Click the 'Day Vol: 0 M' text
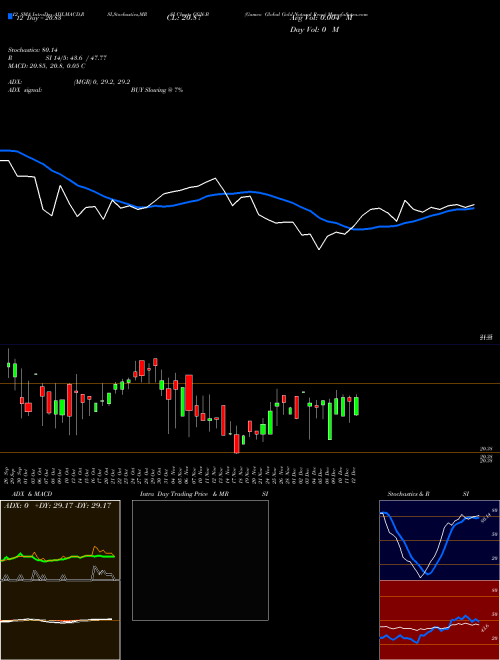The image size is (500, 660). [314, 30]
